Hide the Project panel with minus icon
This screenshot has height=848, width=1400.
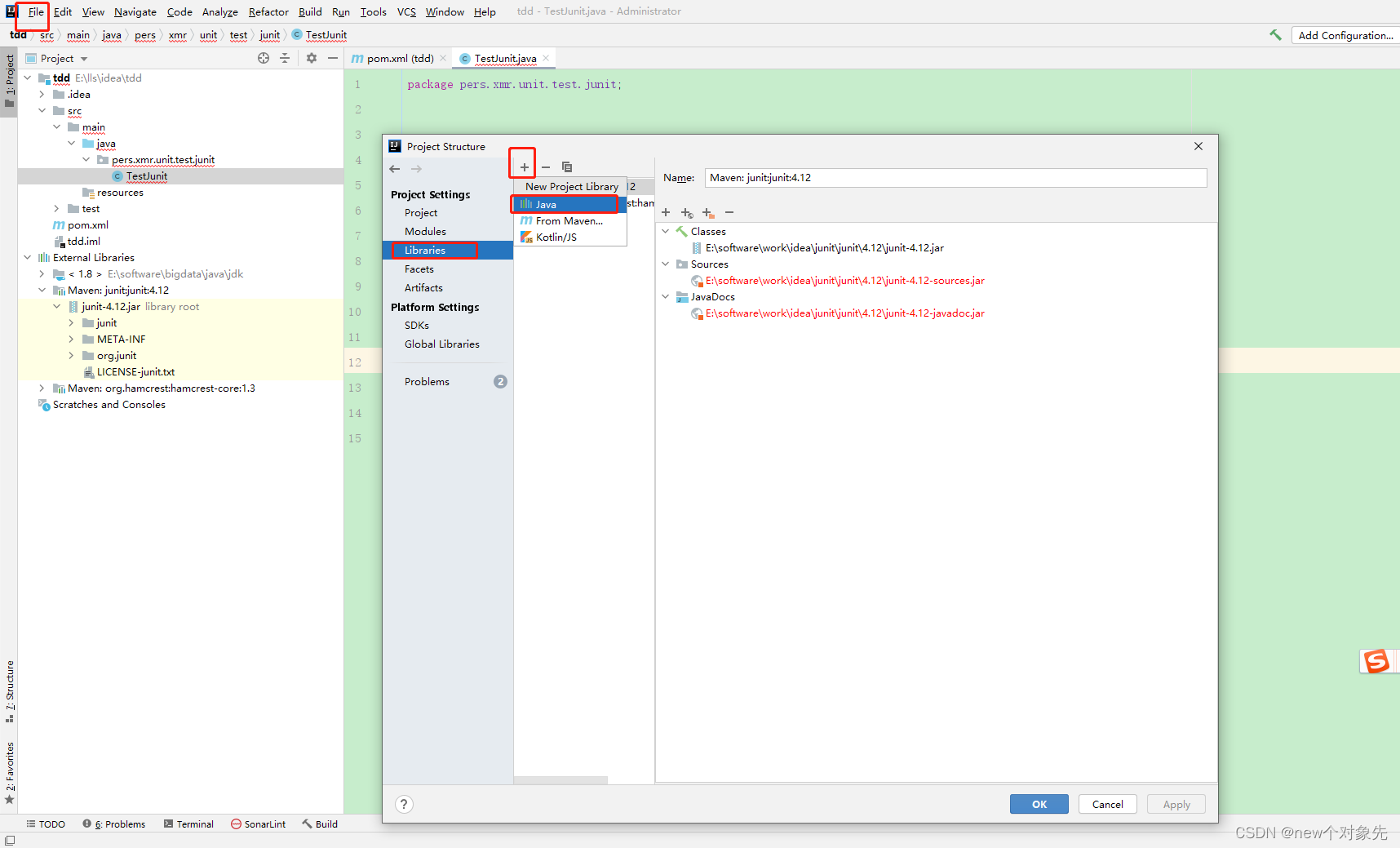333,58
